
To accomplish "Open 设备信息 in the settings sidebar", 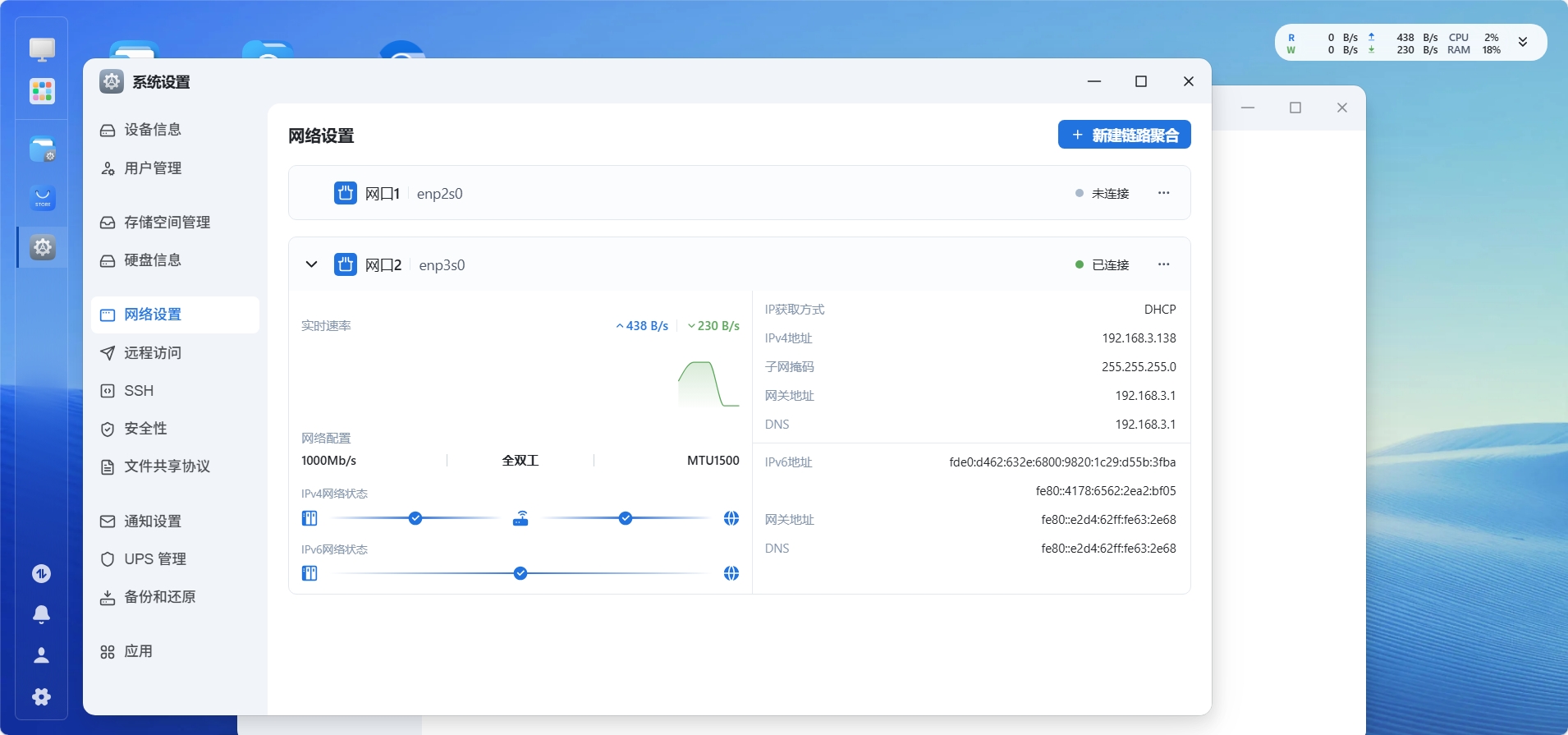I will coord(175,130).
